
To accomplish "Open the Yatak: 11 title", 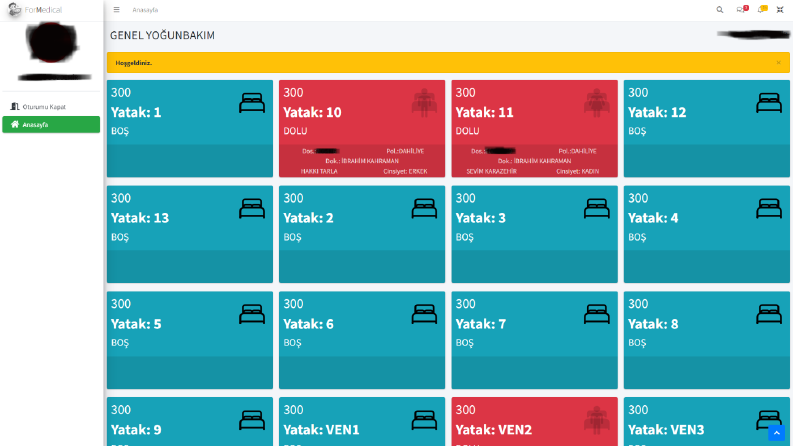I will tap(484, 112).
